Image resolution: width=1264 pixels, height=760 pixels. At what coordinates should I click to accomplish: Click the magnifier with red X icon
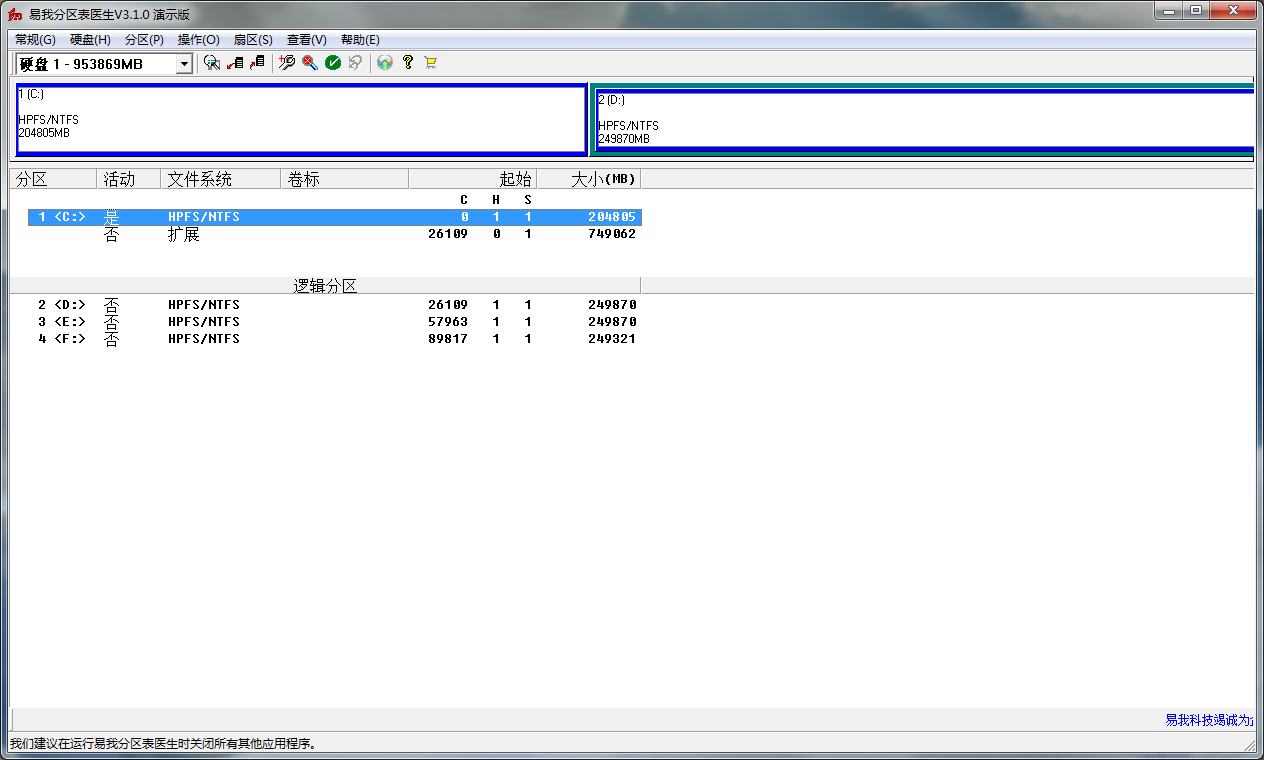click(x=310, y=63)
